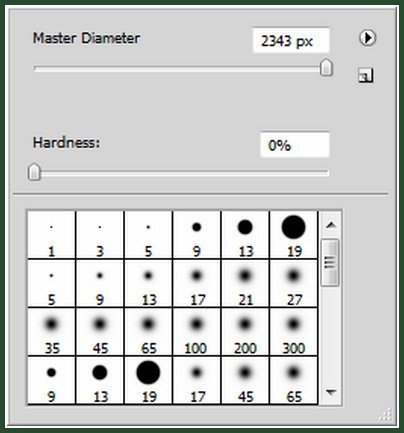Click the brush list scrollbar thumb
404x433 pixels.
click(330, 262)
